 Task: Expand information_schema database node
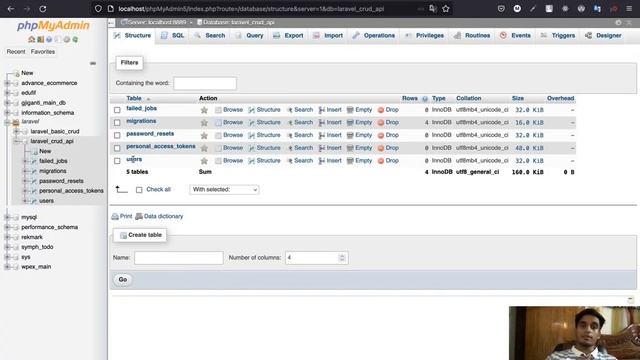click(x=7, y=113)
